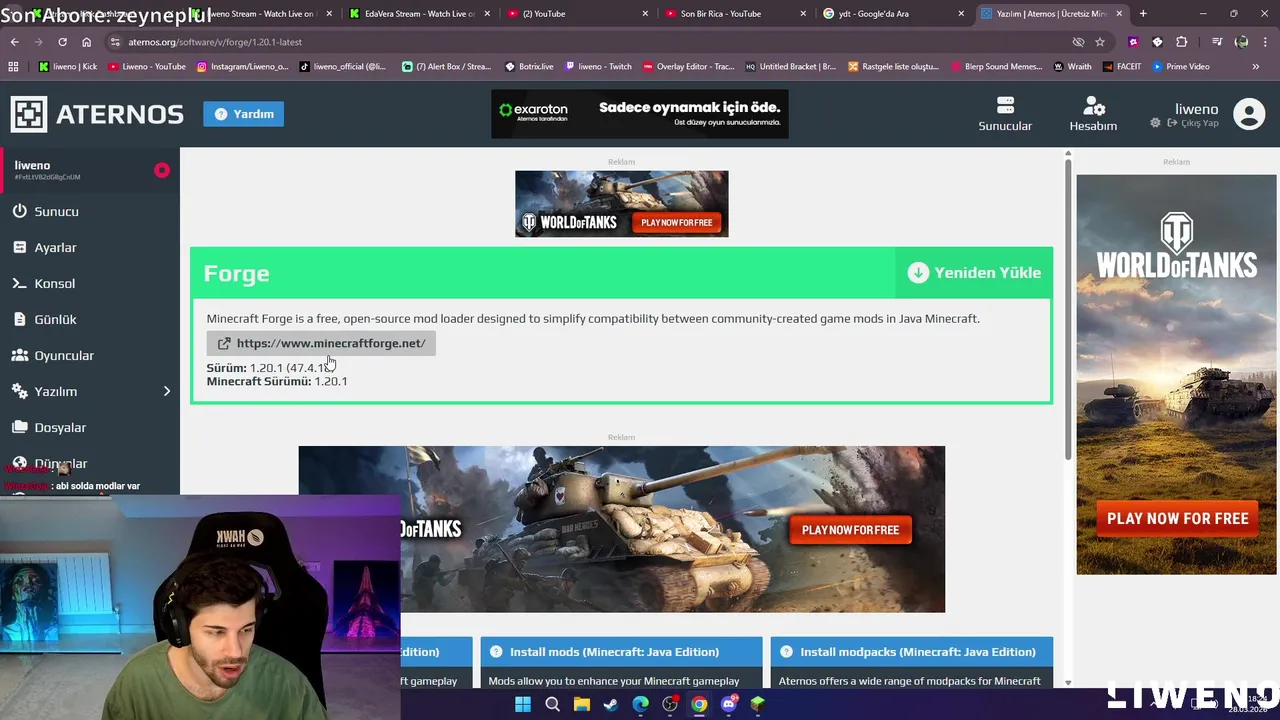Open a new browser tab

click(1143, 14)
